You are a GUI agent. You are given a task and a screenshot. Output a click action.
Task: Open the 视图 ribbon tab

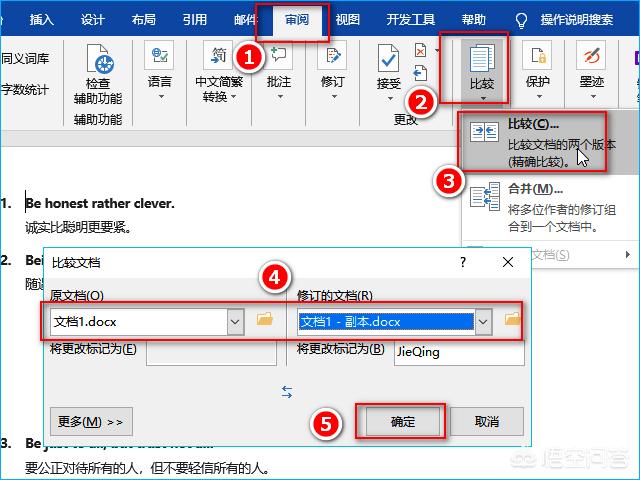[347, 19]
